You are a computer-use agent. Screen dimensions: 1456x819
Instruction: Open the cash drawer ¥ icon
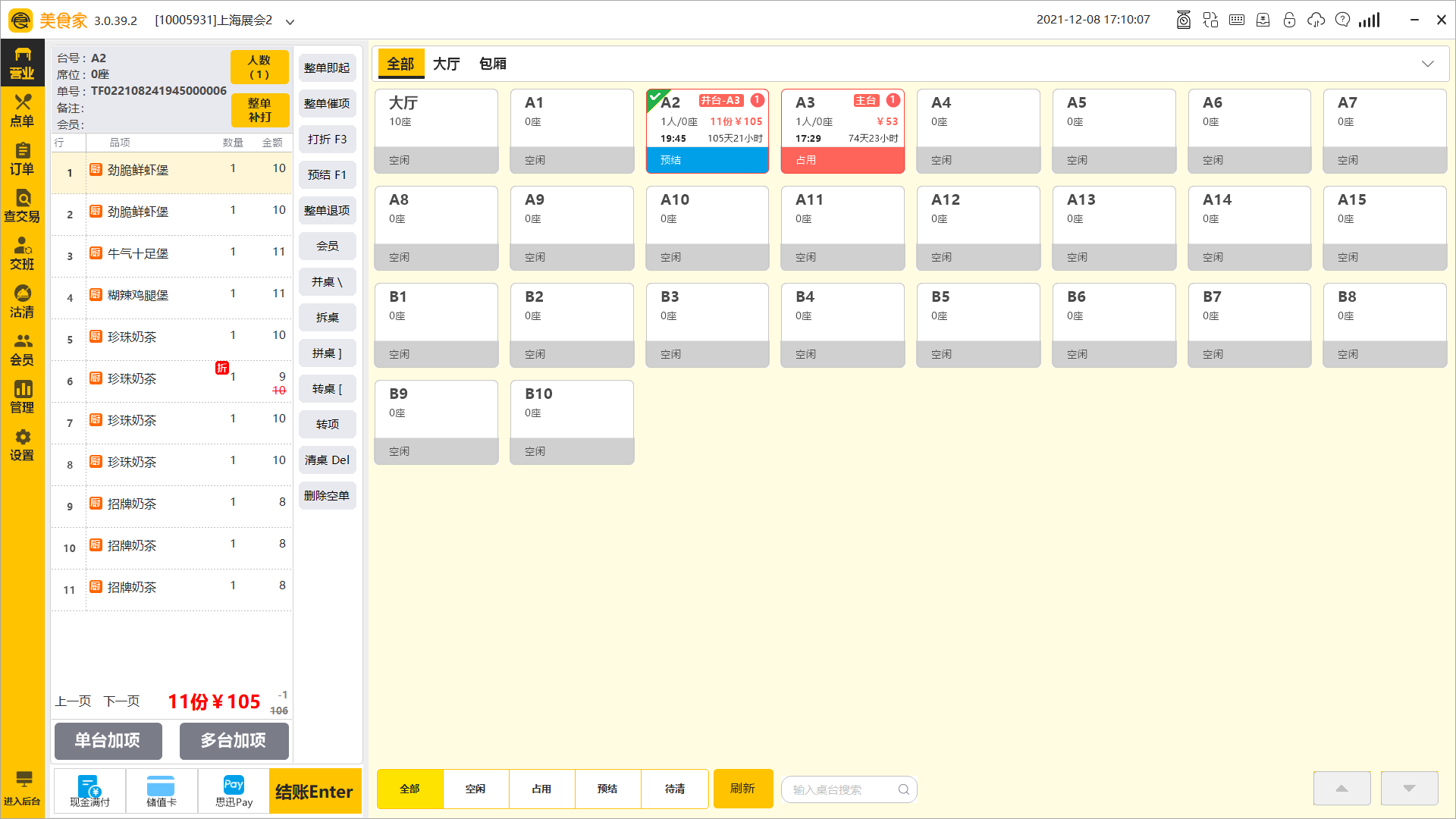pos(1263,20)
